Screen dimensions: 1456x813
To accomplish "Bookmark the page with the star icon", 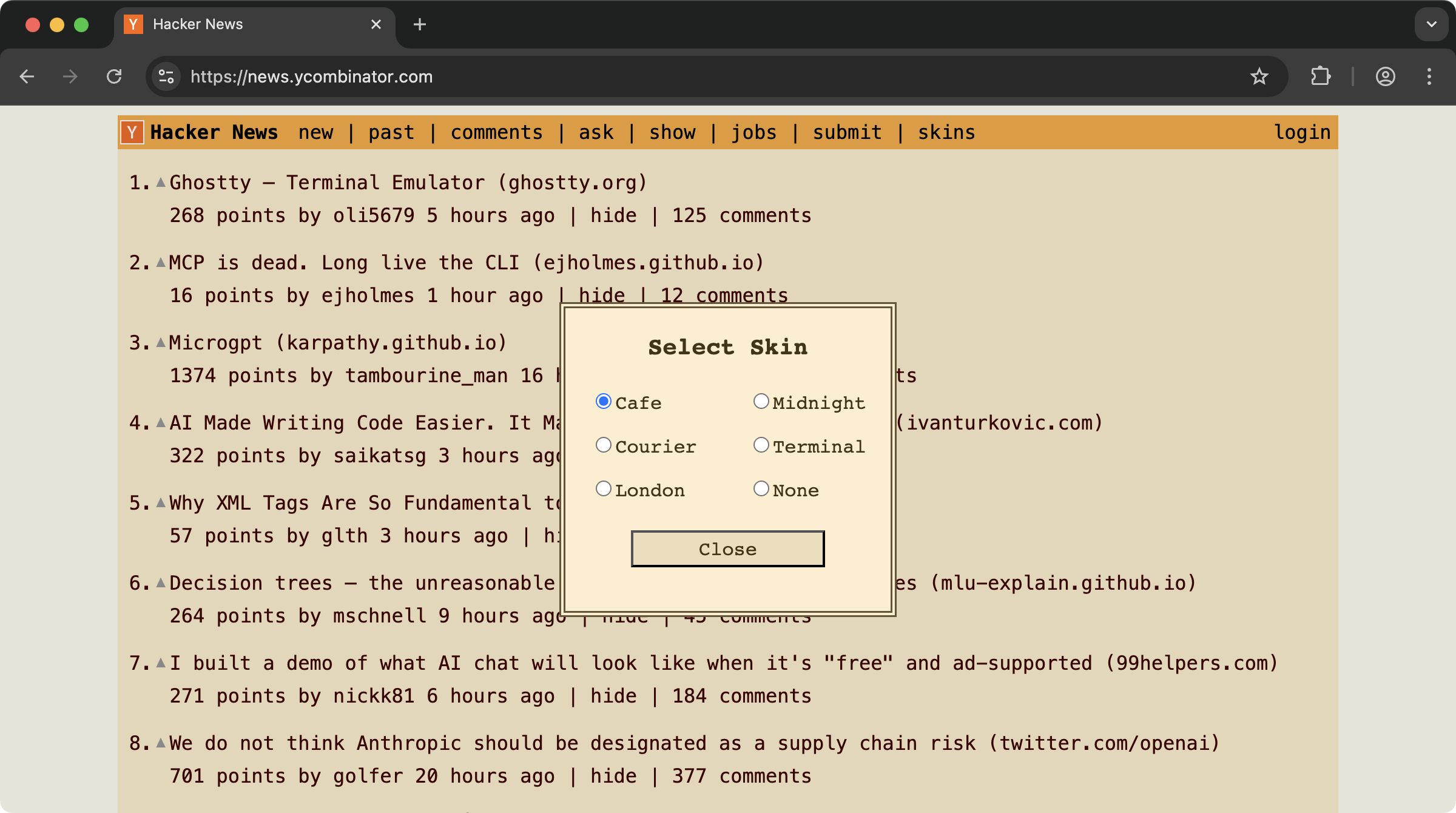I will (x=1259, y=76).
